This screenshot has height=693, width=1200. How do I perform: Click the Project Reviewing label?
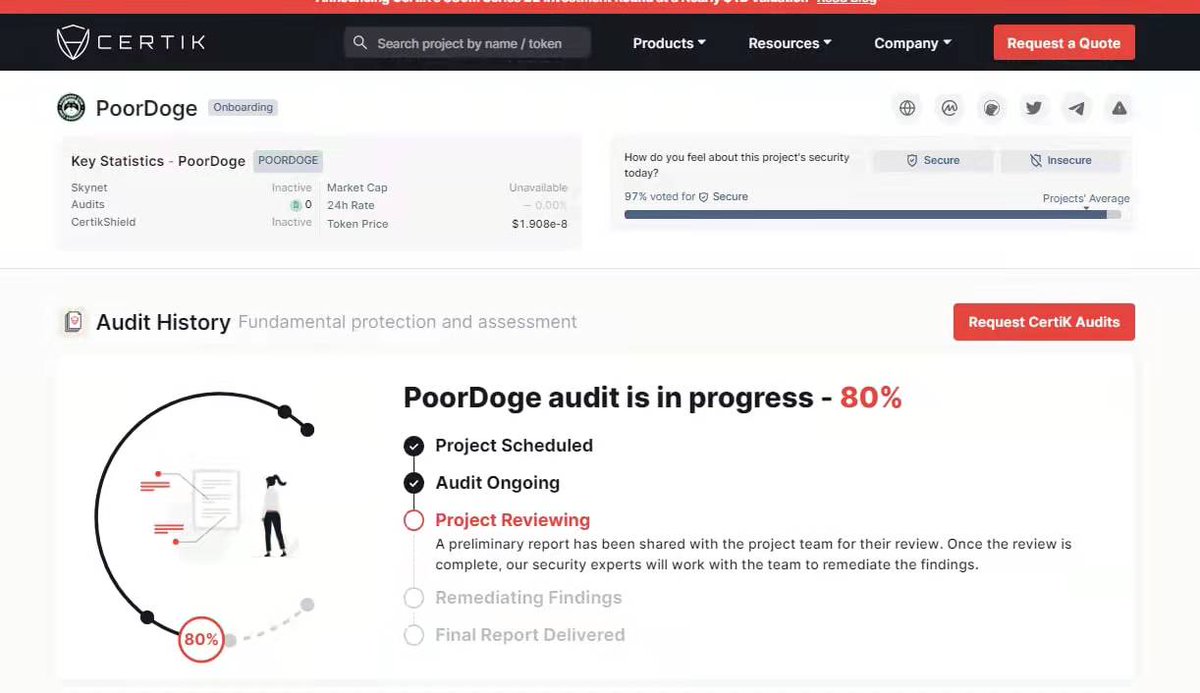(512, 520)
